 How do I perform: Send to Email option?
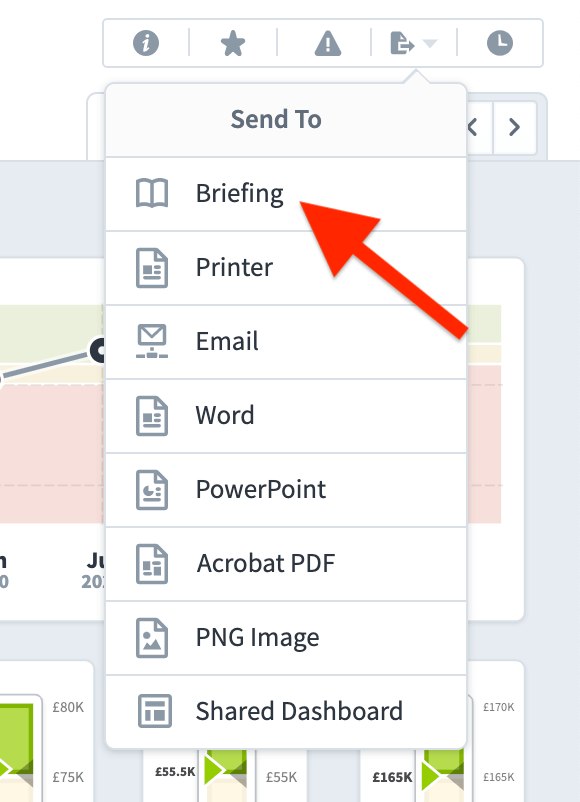tap(286, 342)
